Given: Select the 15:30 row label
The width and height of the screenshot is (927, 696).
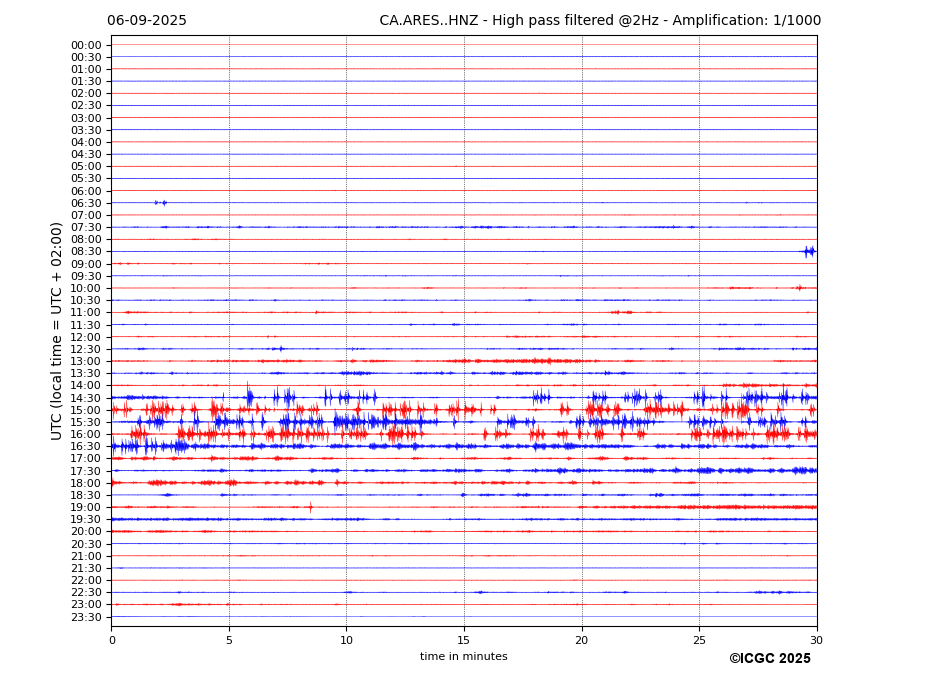Looking at the screenshot, I should pyautogui.click(x=86, y=422).
